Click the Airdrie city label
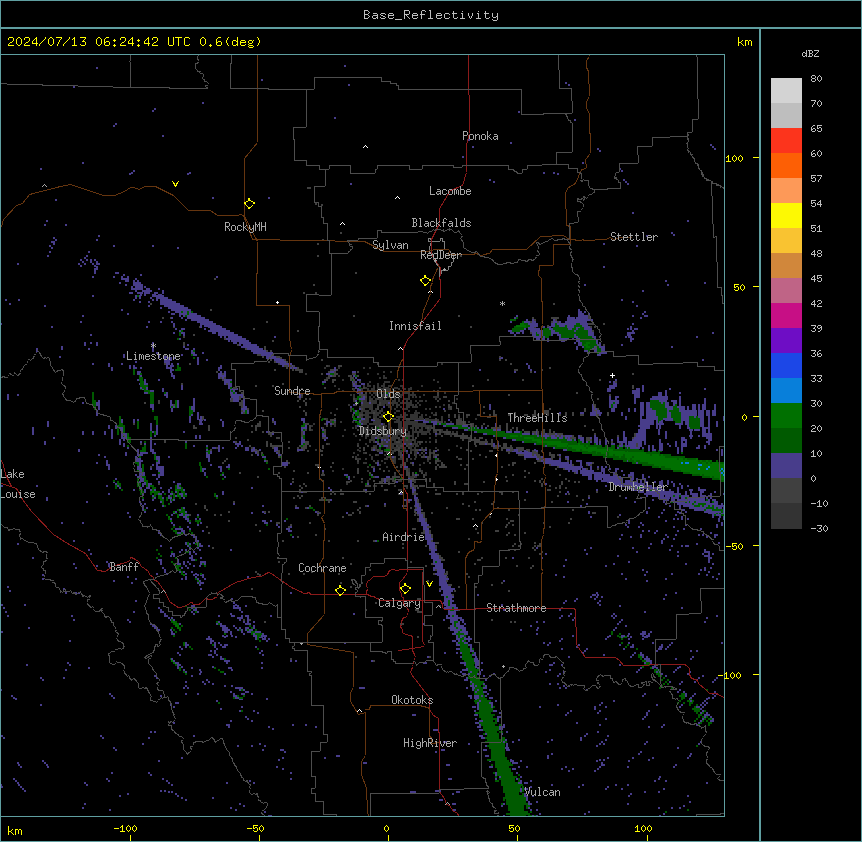The height and width of the screenshot is (842, 862). [404, 537]
